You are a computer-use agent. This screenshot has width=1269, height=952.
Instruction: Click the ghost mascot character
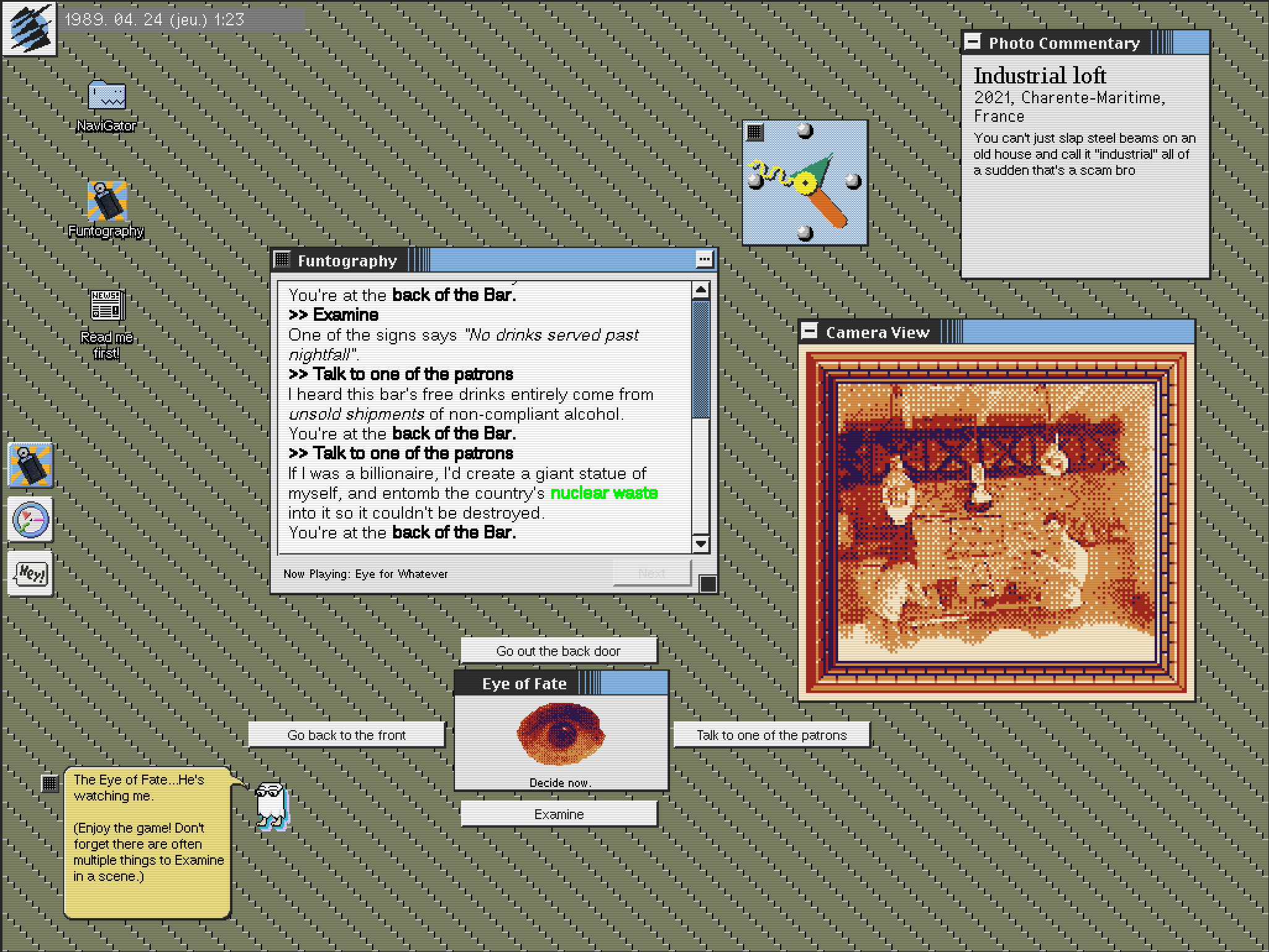[271, 804]
